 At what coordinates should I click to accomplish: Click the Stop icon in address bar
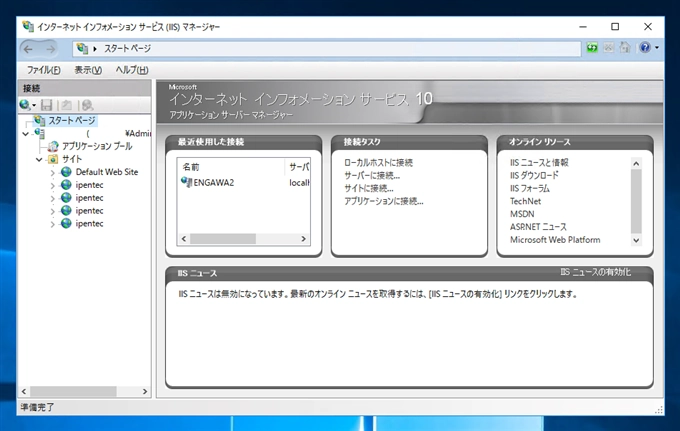[x=608, y=48]
